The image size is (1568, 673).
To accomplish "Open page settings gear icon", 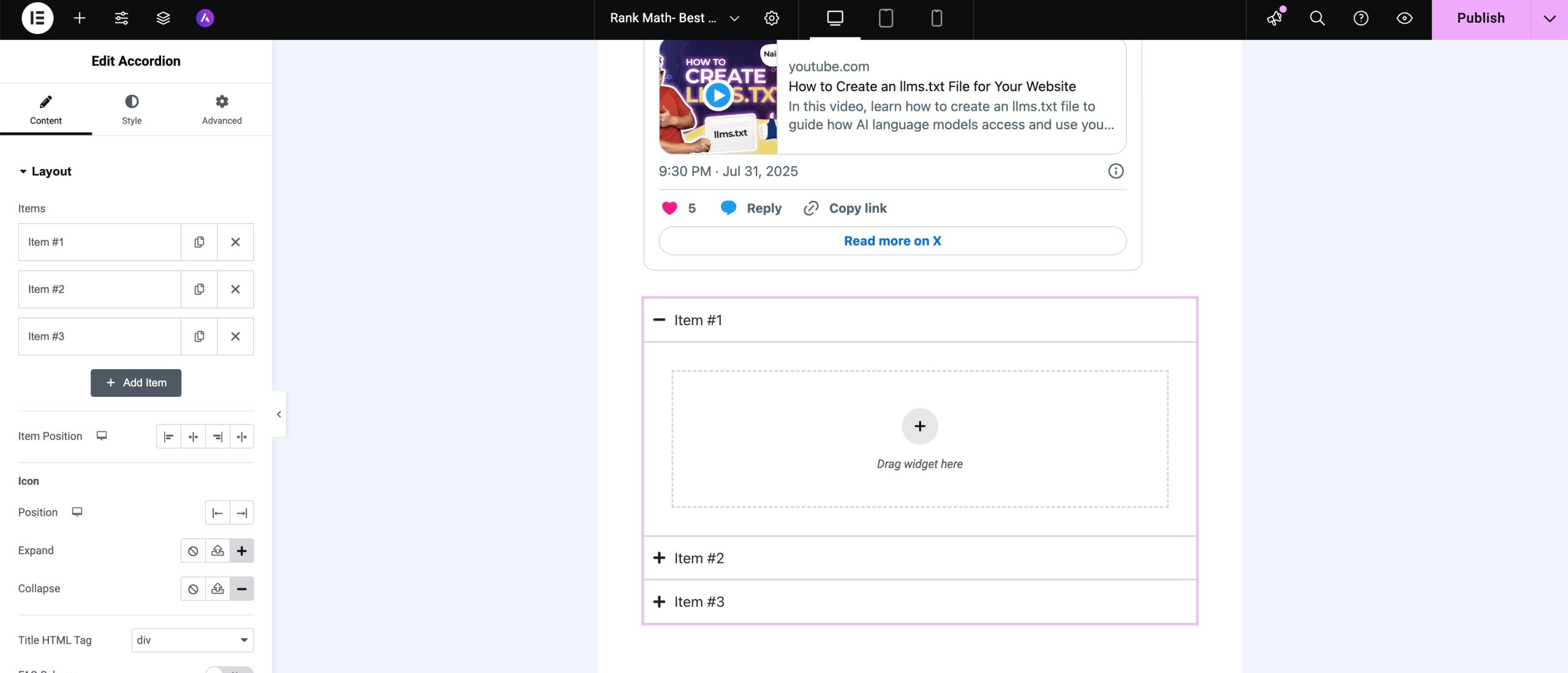I will click(x=772, y=18).
